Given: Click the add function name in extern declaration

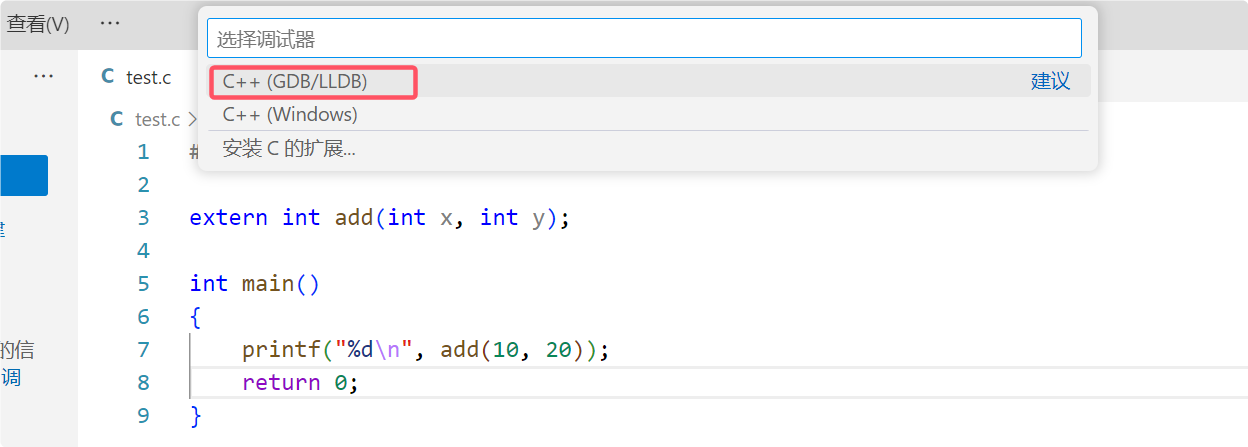Looking at the screenshot, I should pos(354,217).
